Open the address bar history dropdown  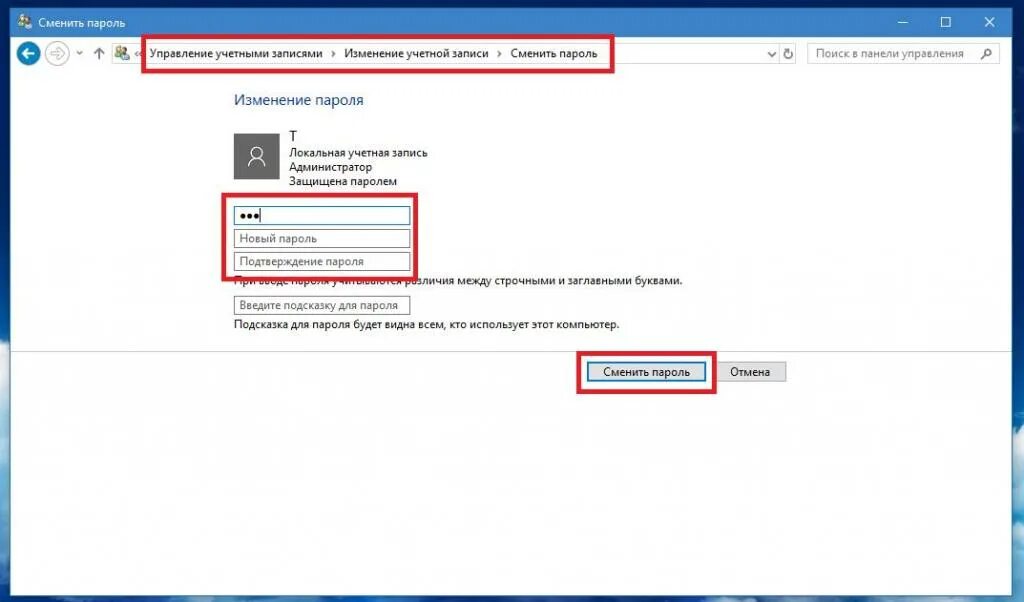(x=771, y=54)
